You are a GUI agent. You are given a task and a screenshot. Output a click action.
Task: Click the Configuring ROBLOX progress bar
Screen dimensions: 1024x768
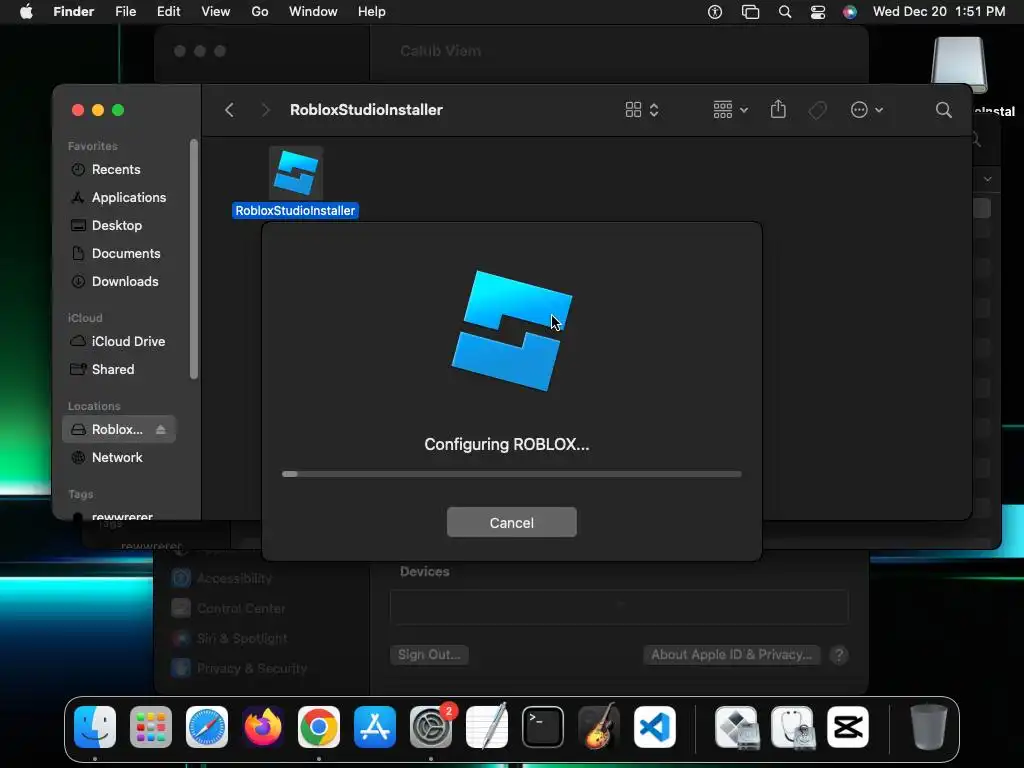click(511, 474)
